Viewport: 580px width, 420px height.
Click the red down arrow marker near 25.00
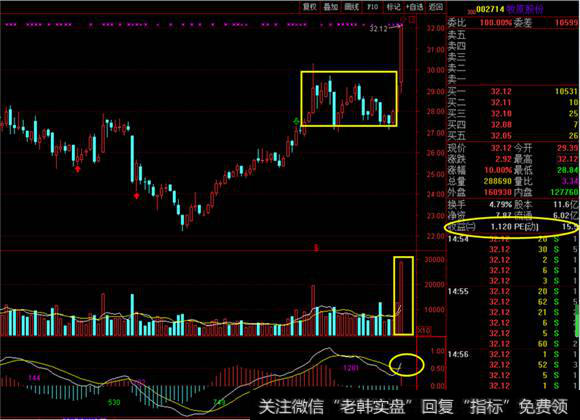pos(77,169)
